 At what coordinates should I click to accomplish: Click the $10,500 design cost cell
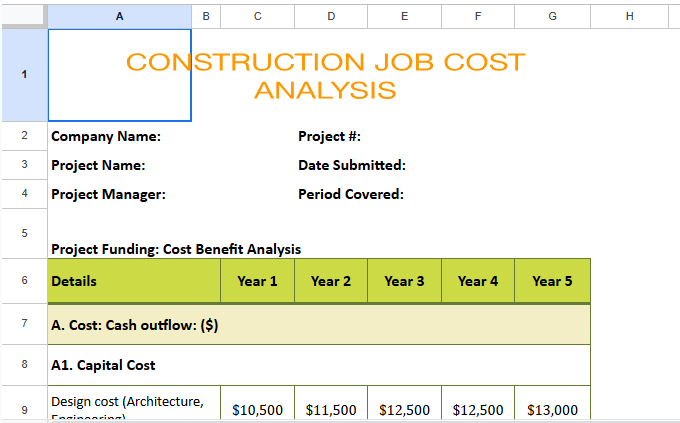click(257, 409)
